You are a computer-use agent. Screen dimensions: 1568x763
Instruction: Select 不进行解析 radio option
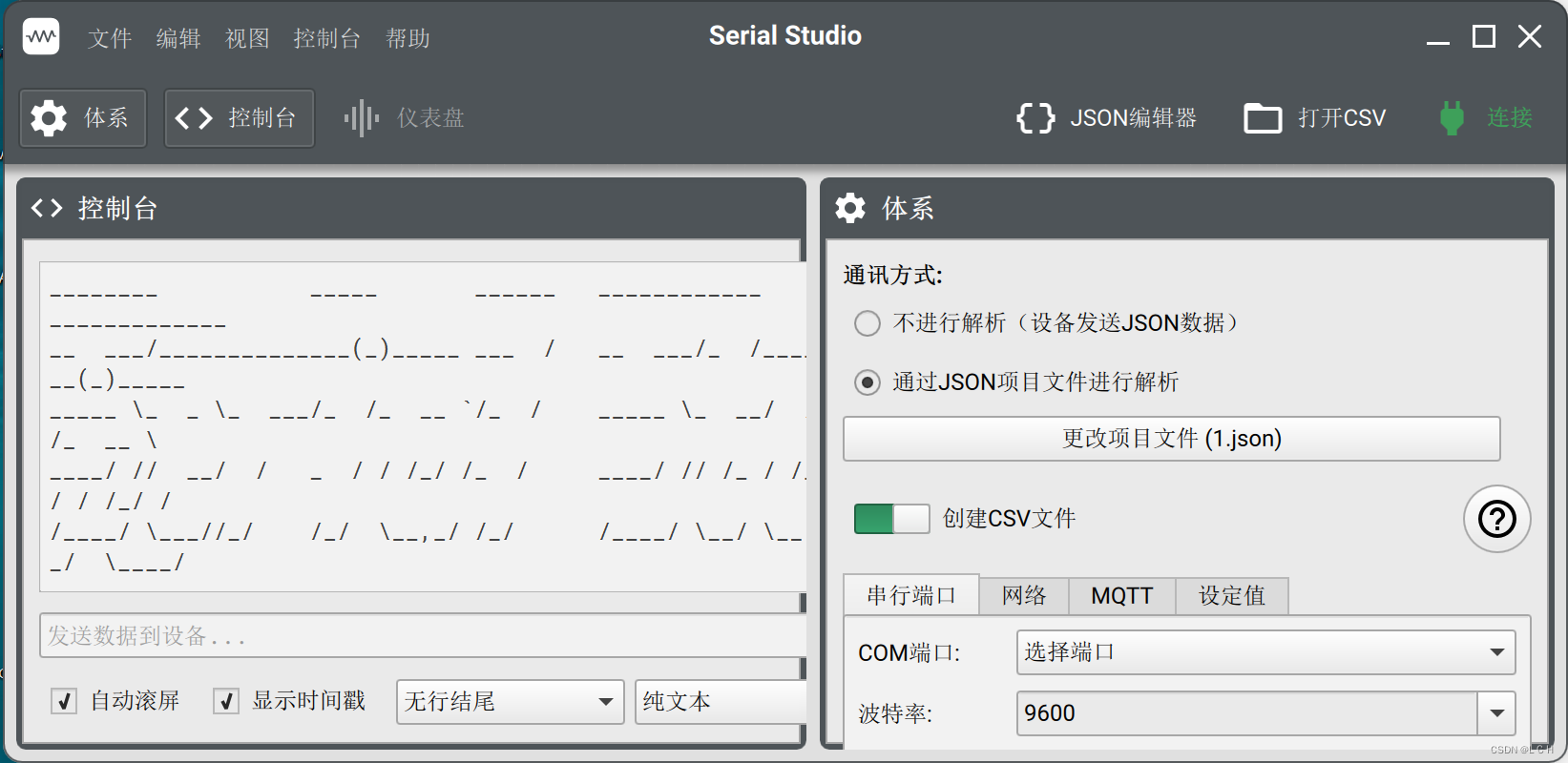[x=868, y=323]
